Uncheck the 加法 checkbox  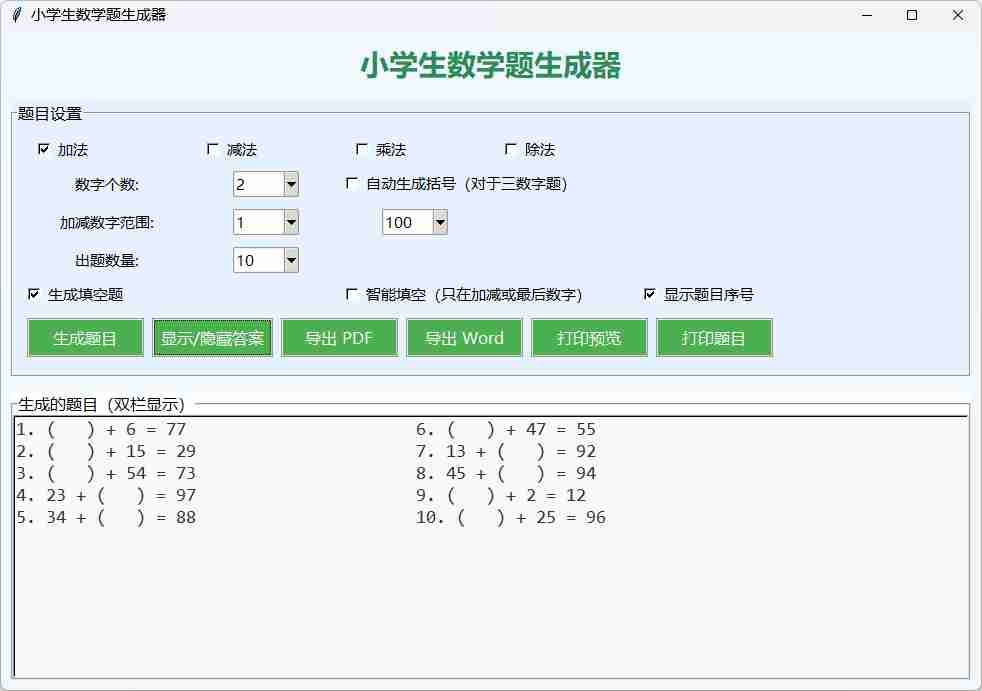pos(43,149)
